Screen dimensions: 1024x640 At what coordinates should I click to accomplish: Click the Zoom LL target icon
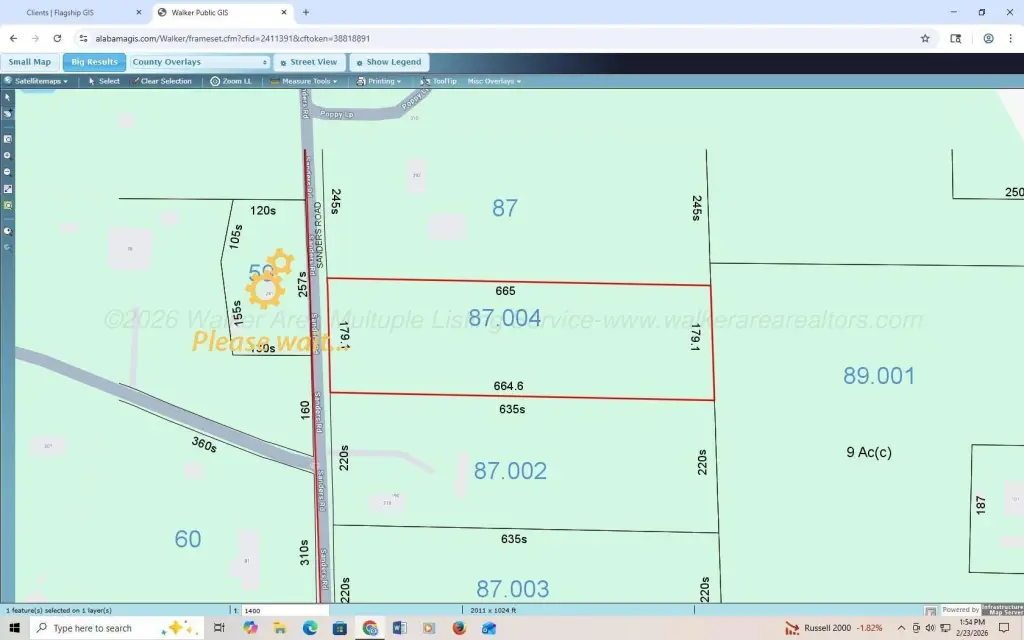[x=215, y=81]
